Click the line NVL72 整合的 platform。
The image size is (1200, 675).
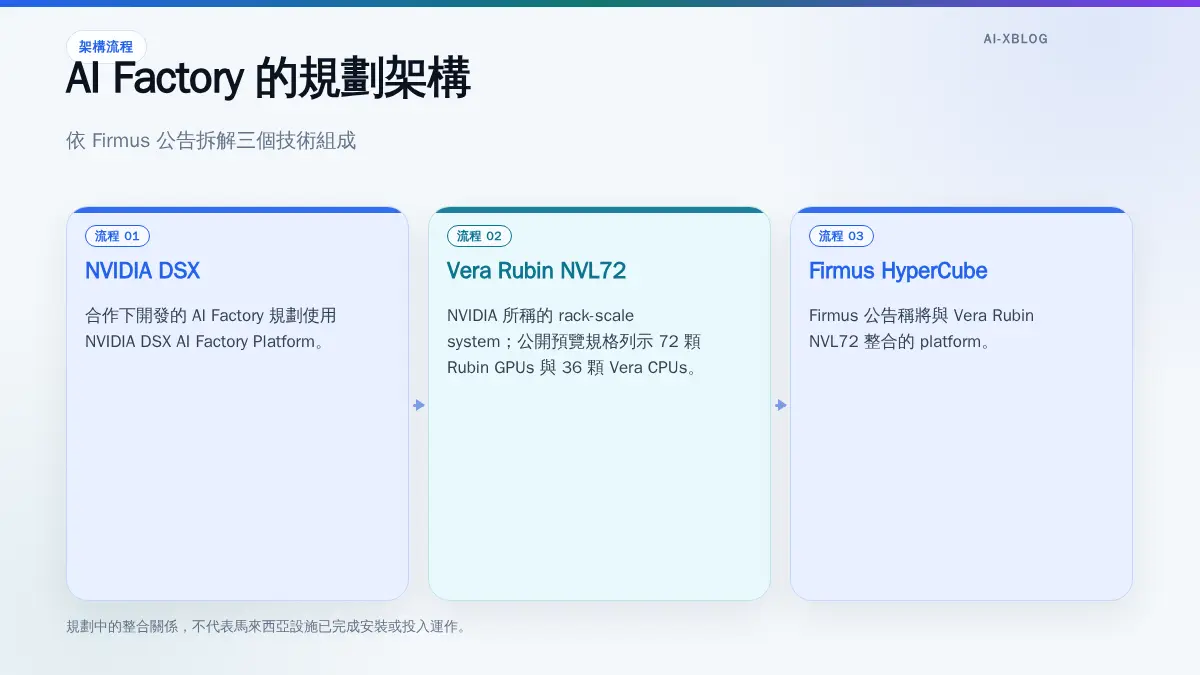pos(900,342)
